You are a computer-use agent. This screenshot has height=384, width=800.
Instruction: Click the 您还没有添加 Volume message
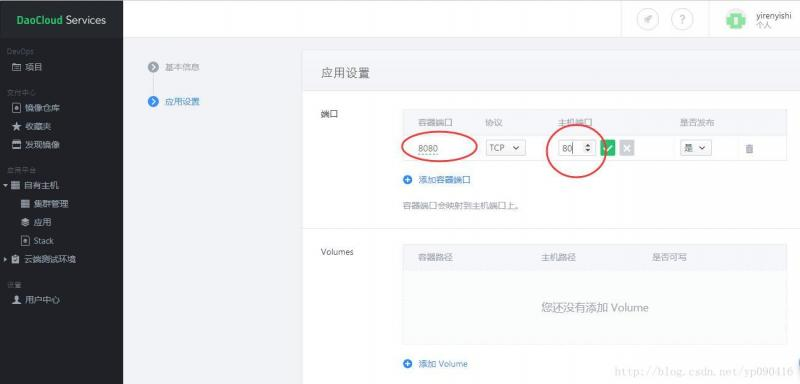[594, 308]
